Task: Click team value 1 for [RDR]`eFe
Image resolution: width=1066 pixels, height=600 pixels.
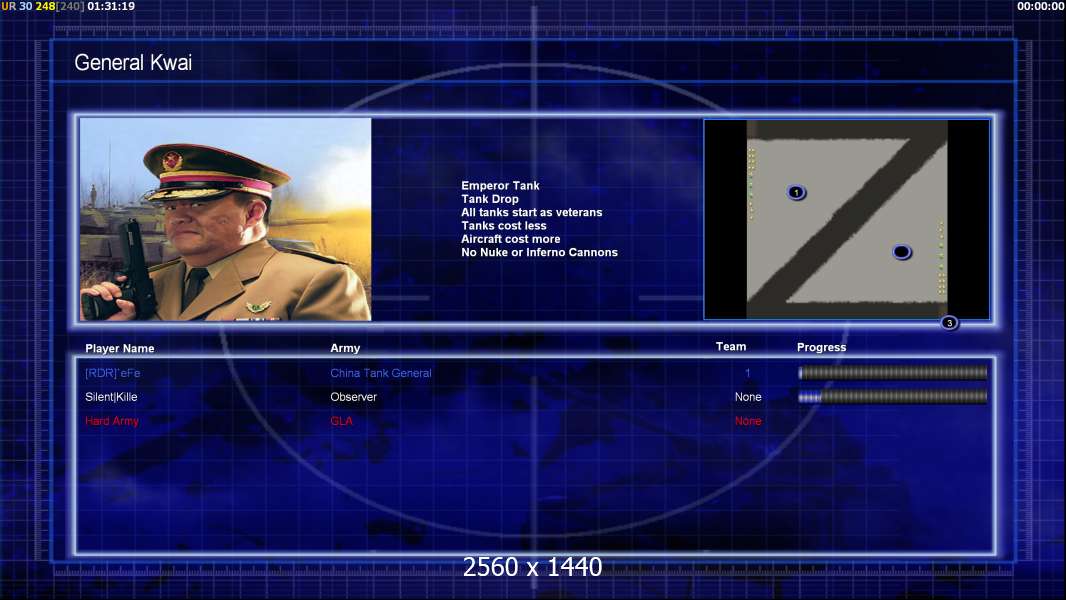Action: [x=747, y=373]
